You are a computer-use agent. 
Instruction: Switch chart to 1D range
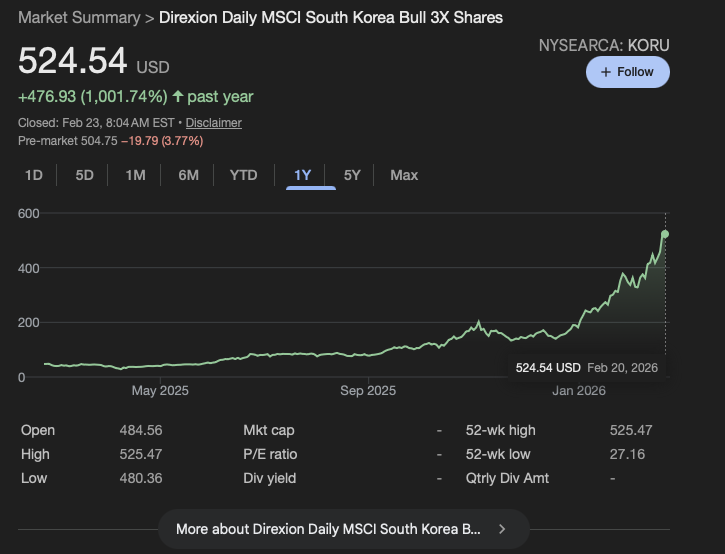pyautogui.click(x=34, y=175)
